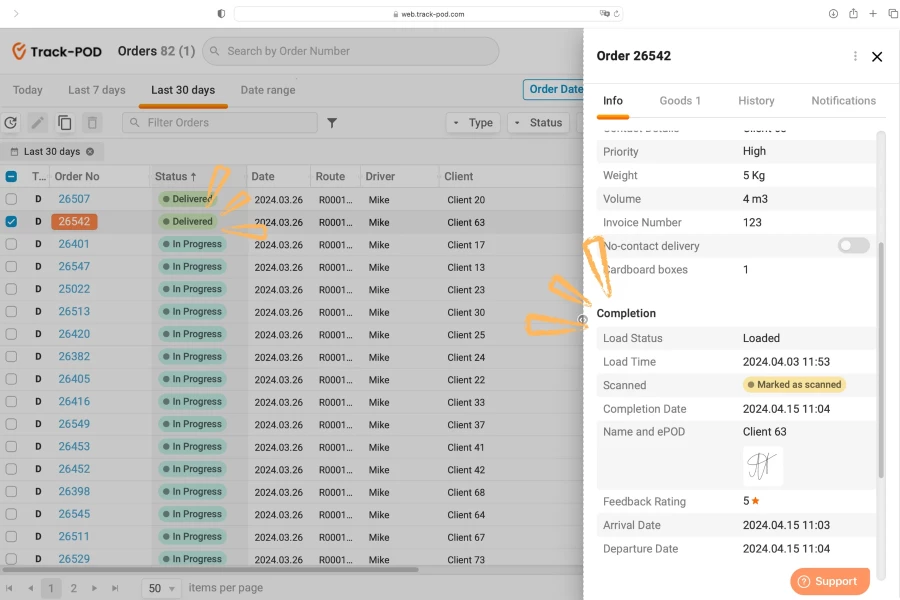Open the filter funnel icon
This screenshot has height=600, width=900.
(x=333, y=122)
